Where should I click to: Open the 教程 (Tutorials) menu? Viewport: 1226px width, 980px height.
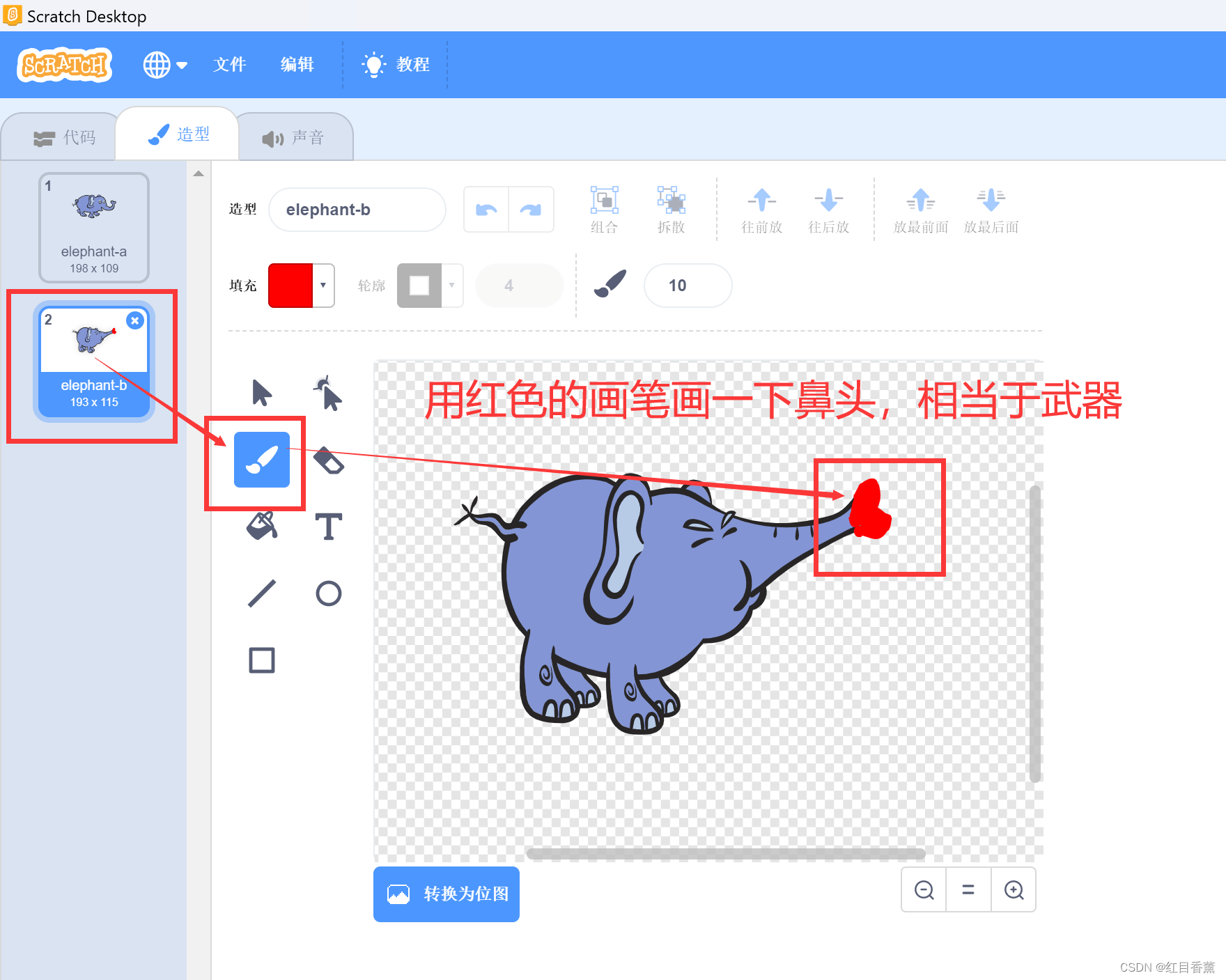tap(396, 65)
